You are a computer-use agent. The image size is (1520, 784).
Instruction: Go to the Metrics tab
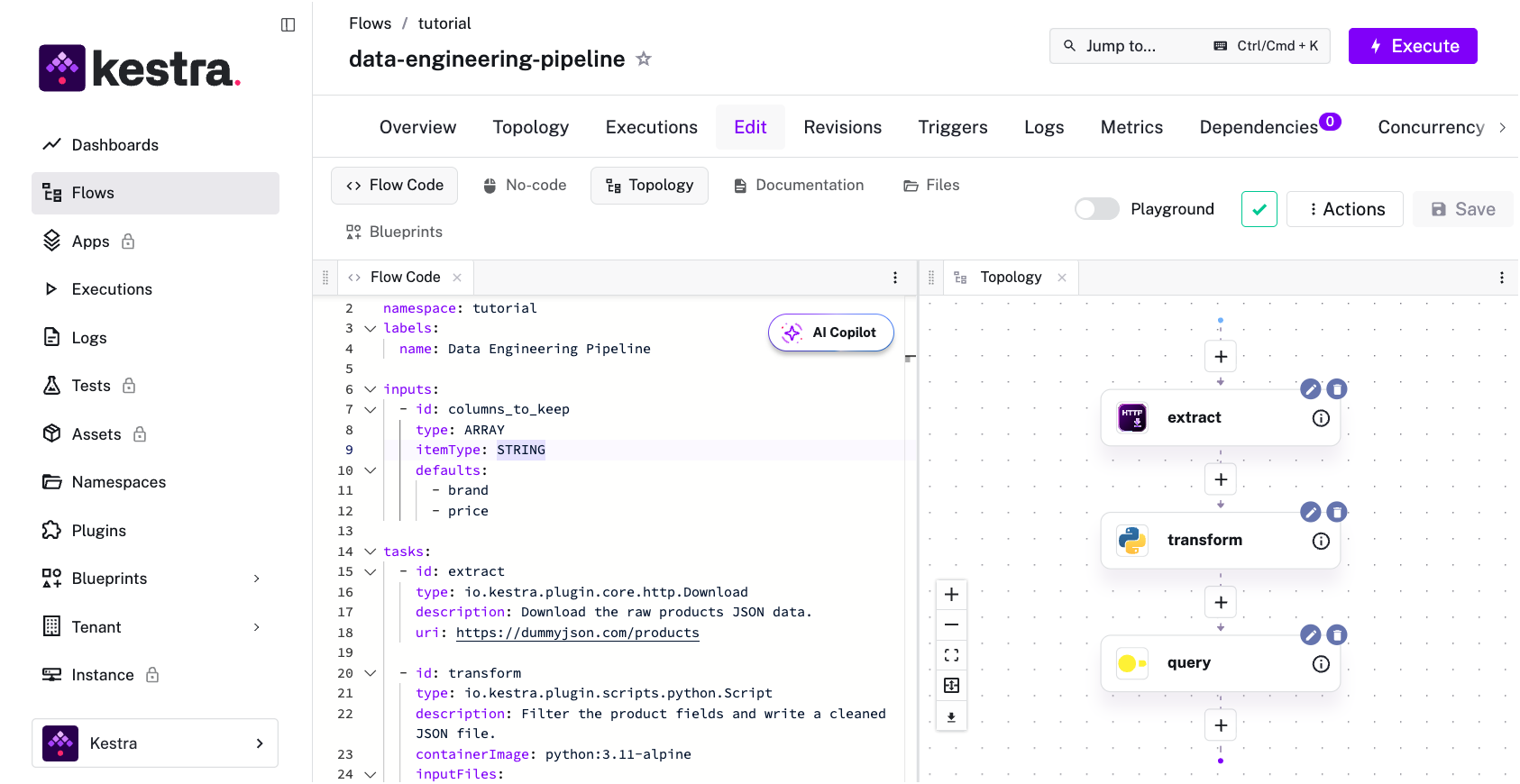1131,127
